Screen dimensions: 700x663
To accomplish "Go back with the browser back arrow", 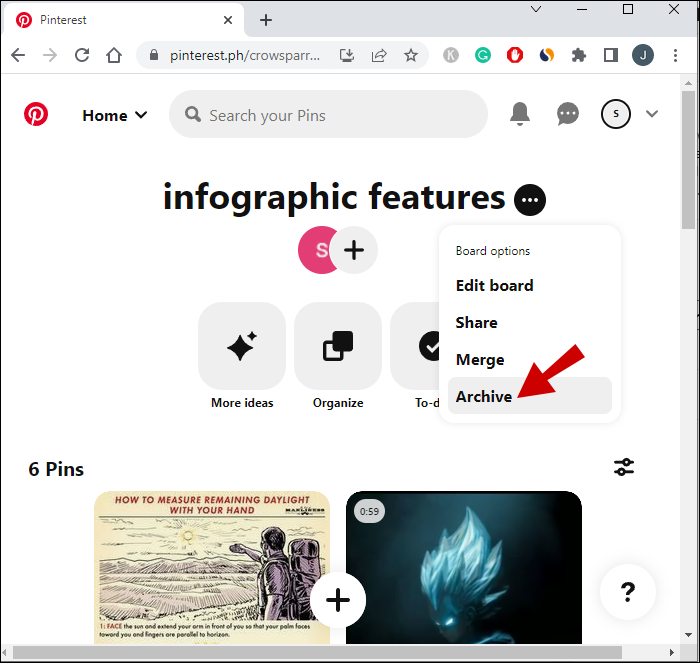I will (x=18, y=55).
